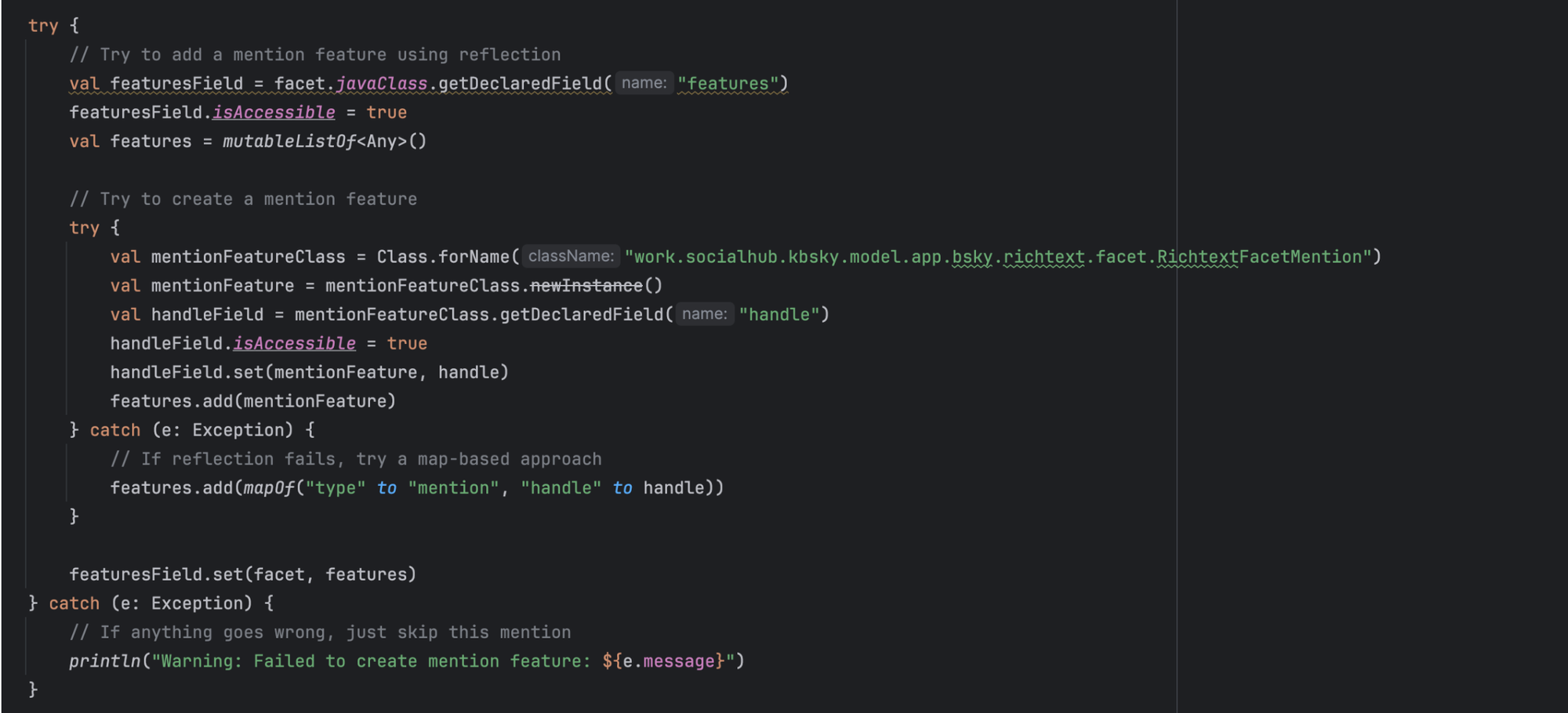Click the deprecated newInstance call
The height and width of the screenshot is (713, 1568).
(x=586, y=286)
